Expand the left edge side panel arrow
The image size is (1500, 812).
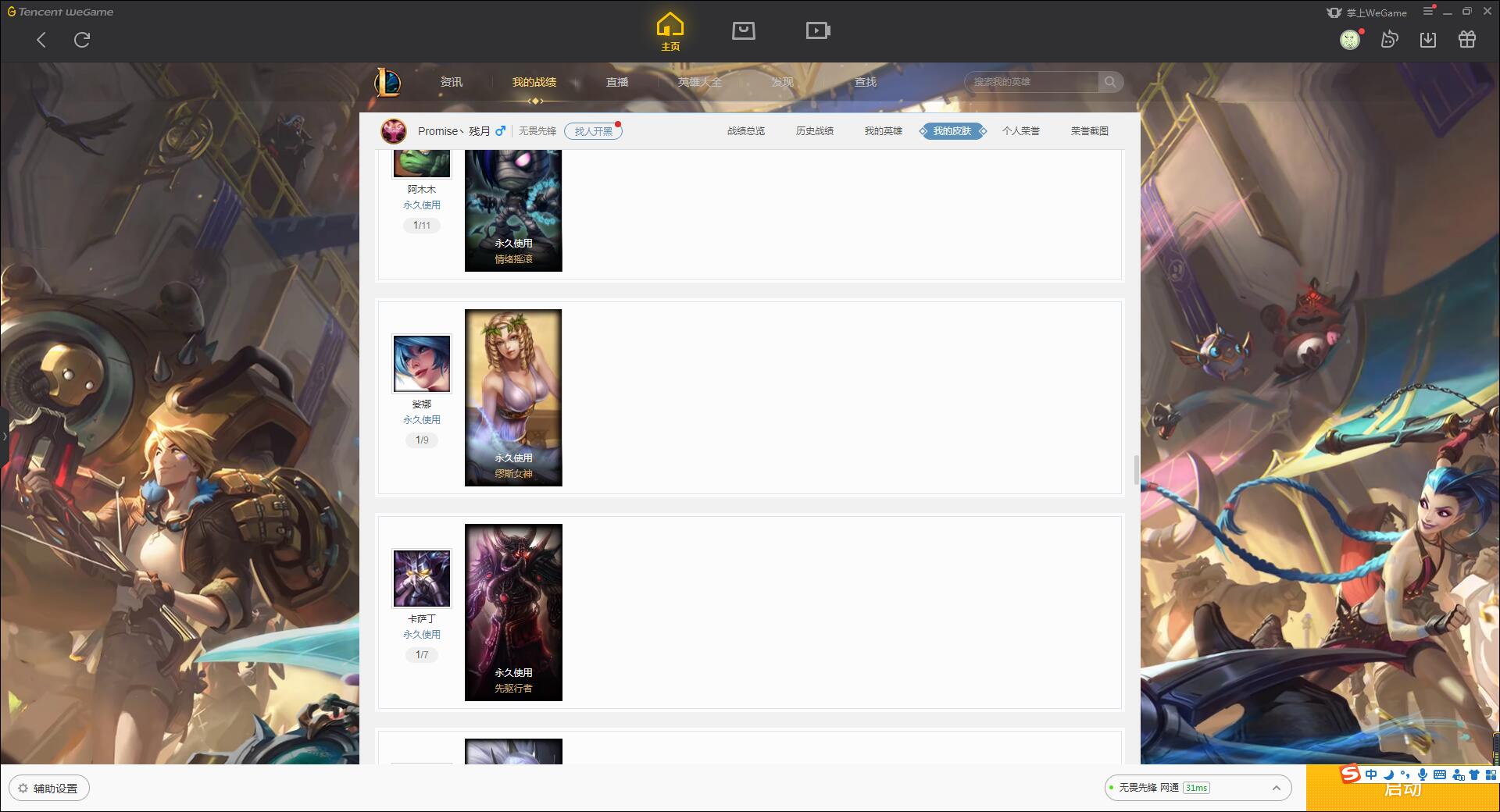4,436
